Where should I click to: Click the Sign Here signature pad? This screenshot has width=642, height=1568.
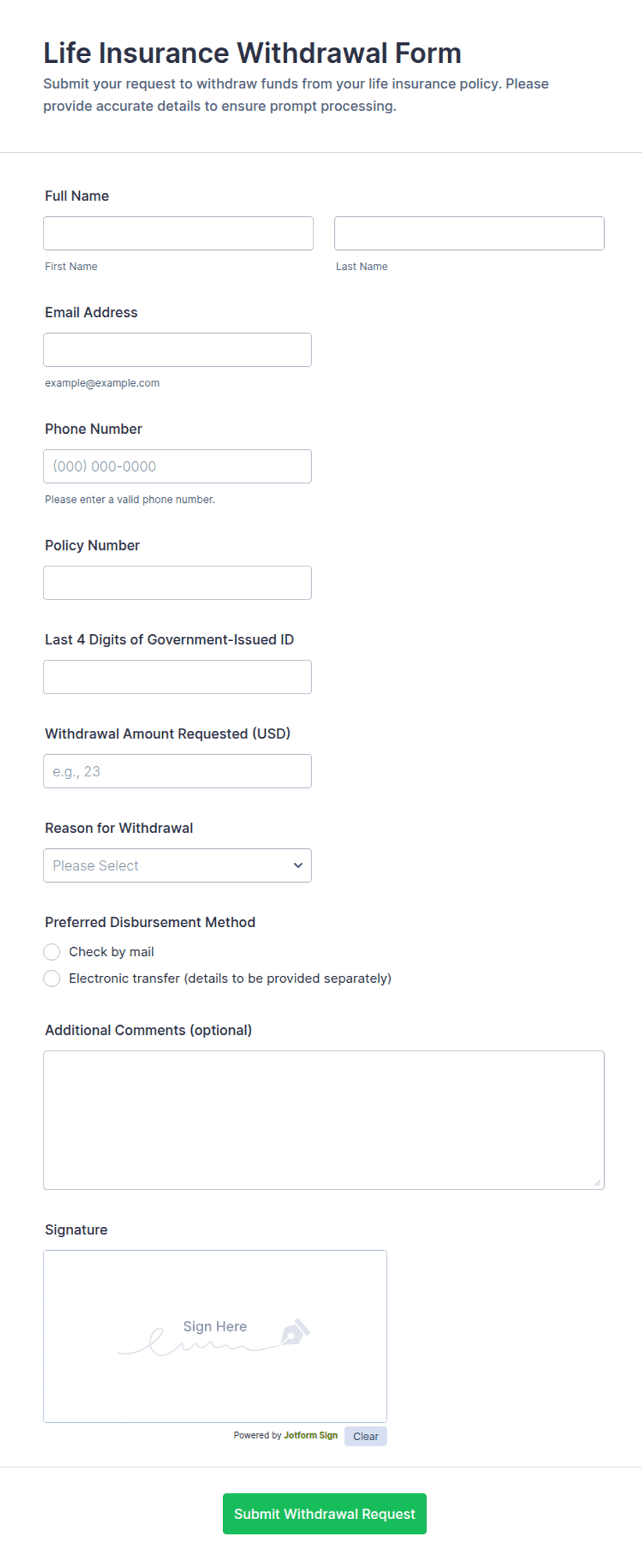click(x=215, y=1336)
